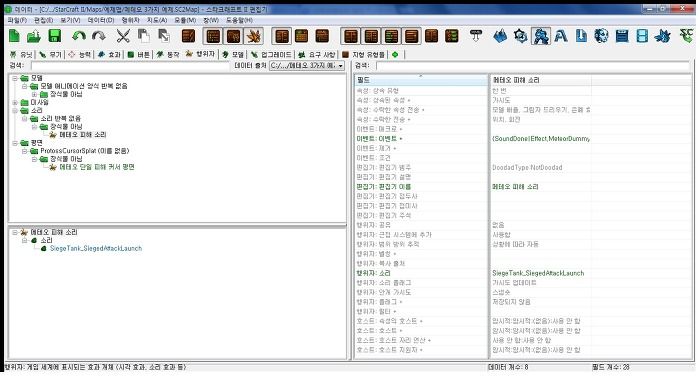
Task: Select the bold 편집기: 편집기 이름 field row
Action: click(421, 187)
